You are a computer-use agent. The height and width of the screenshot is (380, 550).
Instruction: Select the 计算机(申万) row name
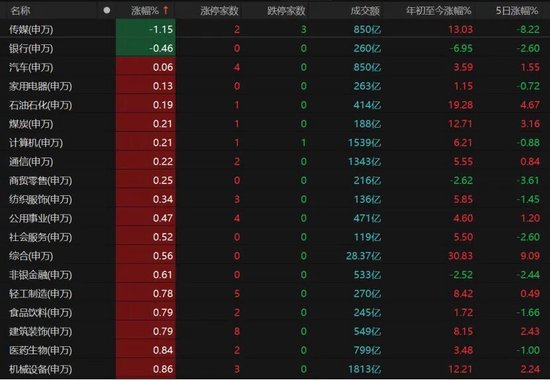[36, 143]
